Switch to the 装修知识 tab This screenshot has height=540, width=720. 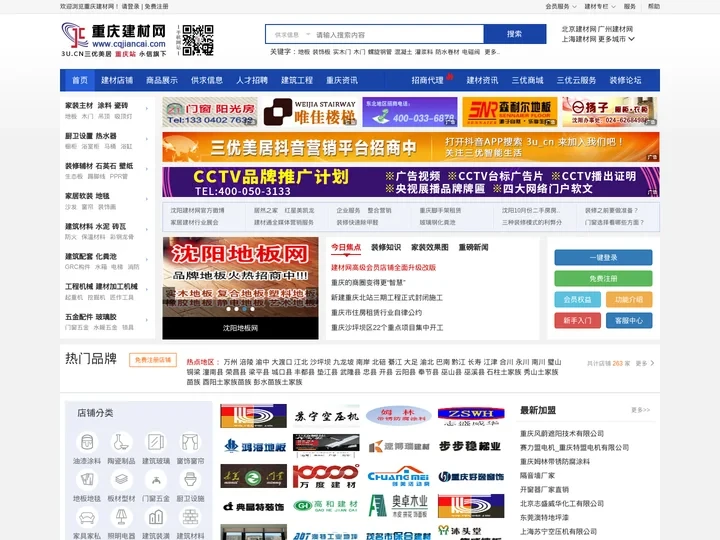(386, 248)
